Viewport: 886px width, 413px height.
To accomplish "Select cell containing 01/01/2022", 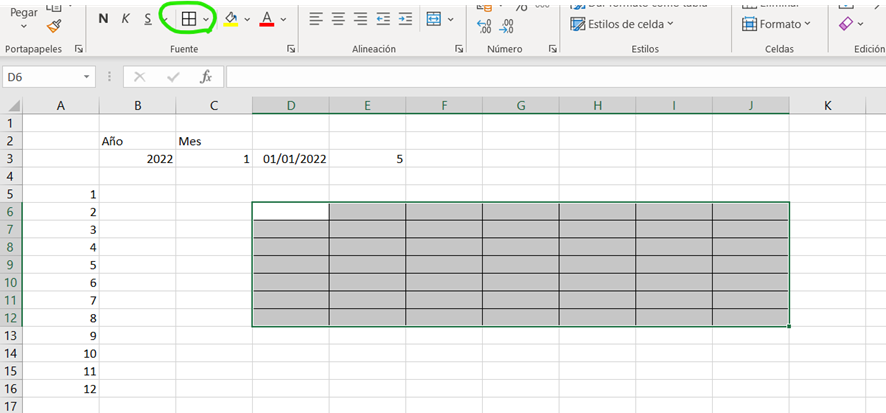I will coord(290,159).
